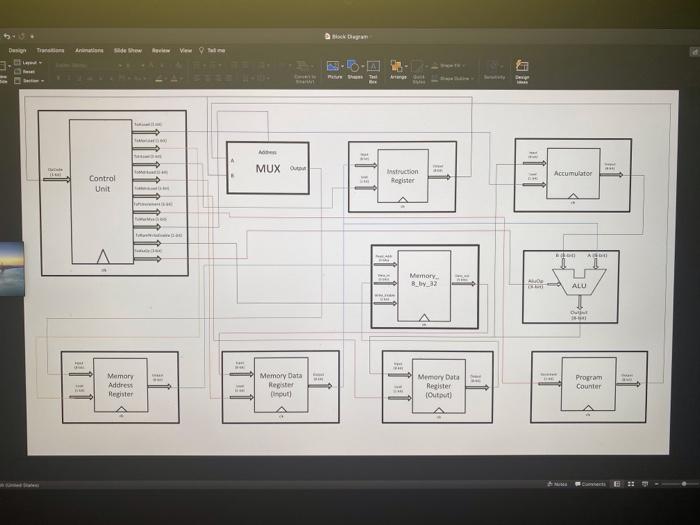This screenshot has width=700, height=525.
Task: Click the text highlight color button
Action: coord(159,79)
